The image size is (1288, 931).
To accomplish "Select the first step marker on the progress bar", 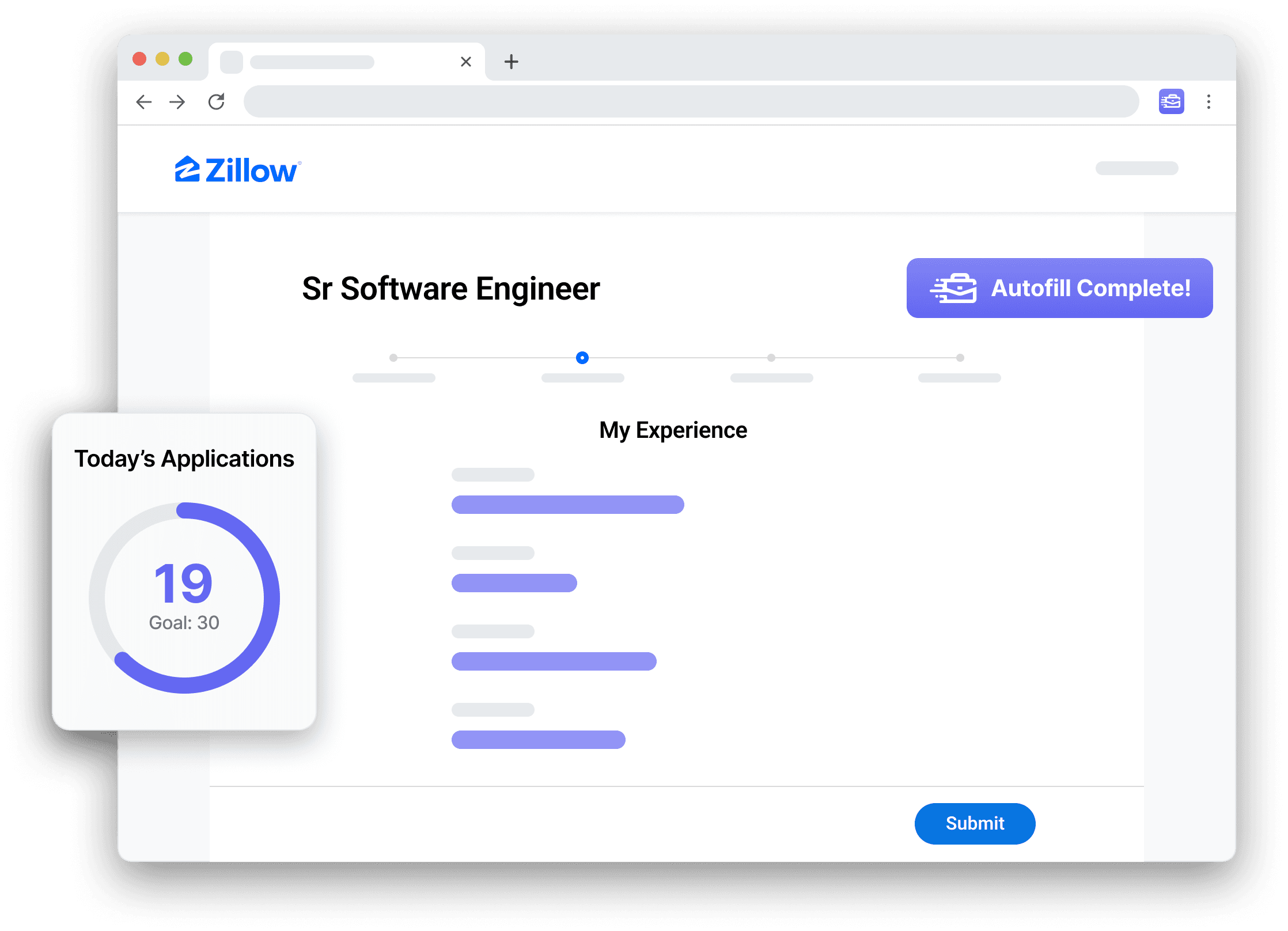I will (x=394, y=358).
